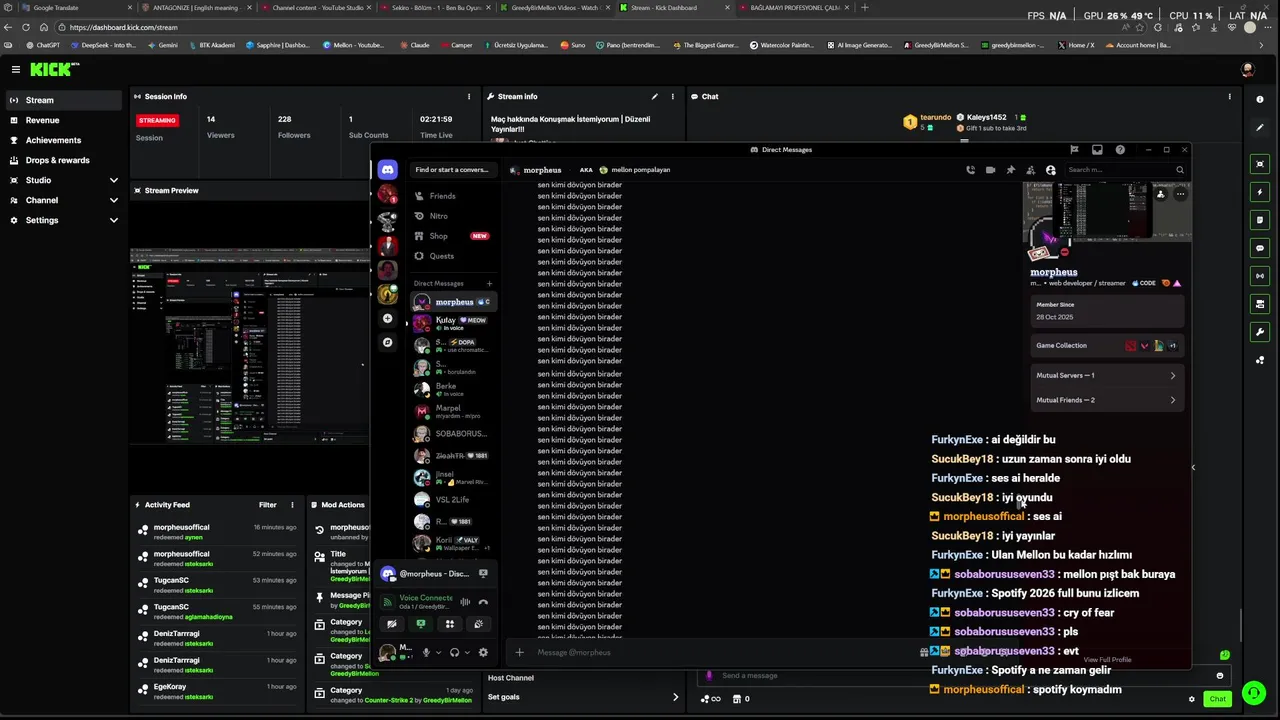
Task: Hide the Discord user profile panel
Action: coord(1050,170)
